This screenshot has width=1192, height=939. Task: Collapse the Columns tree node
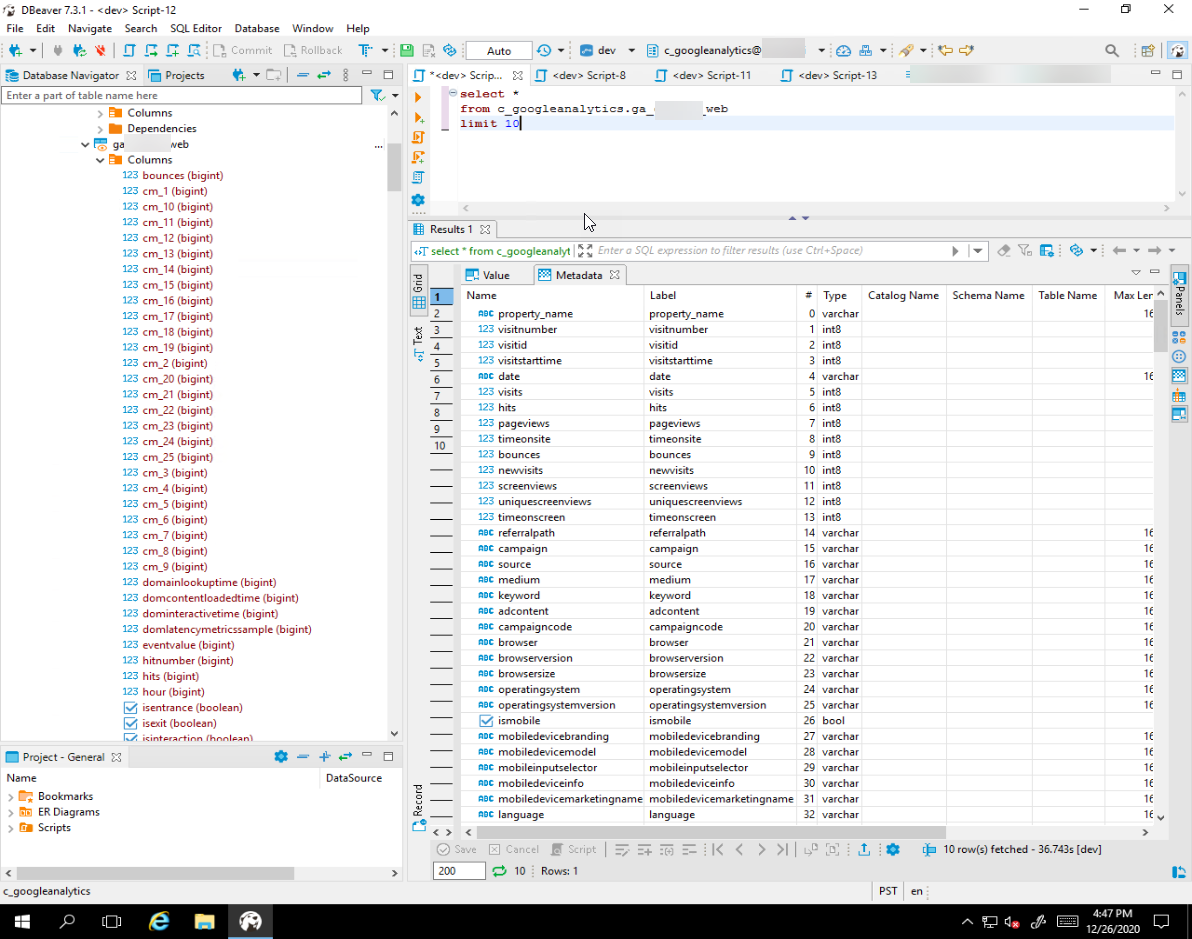(100, 159)
